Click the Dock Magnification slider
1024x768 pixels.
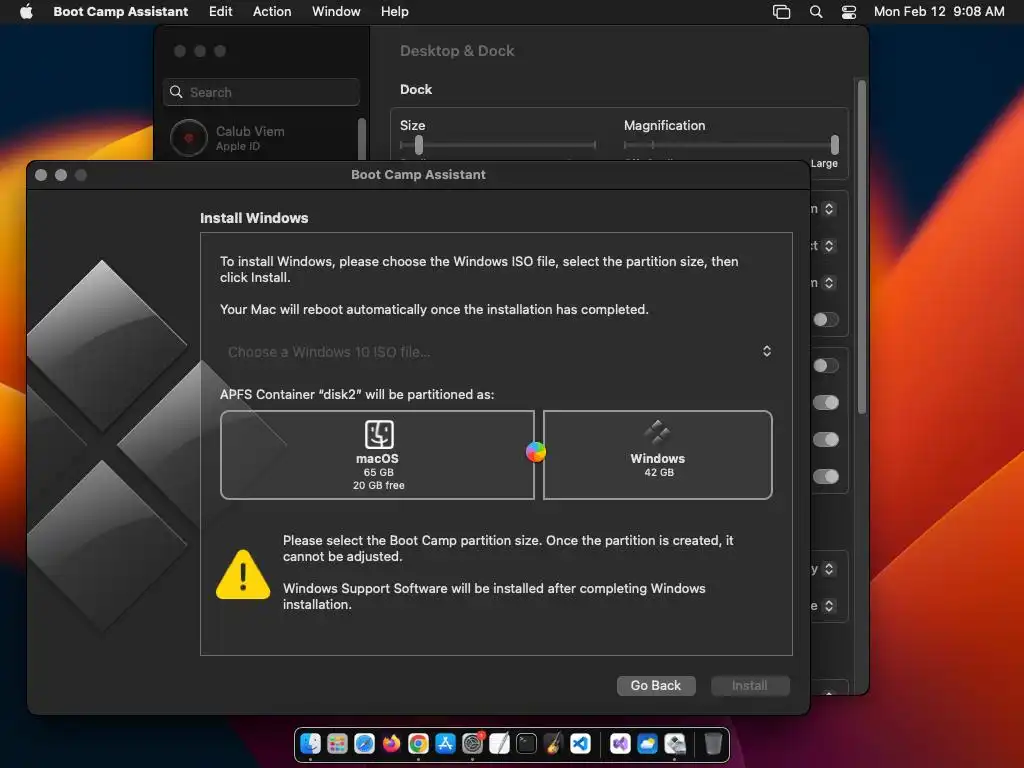coord(731,145)
